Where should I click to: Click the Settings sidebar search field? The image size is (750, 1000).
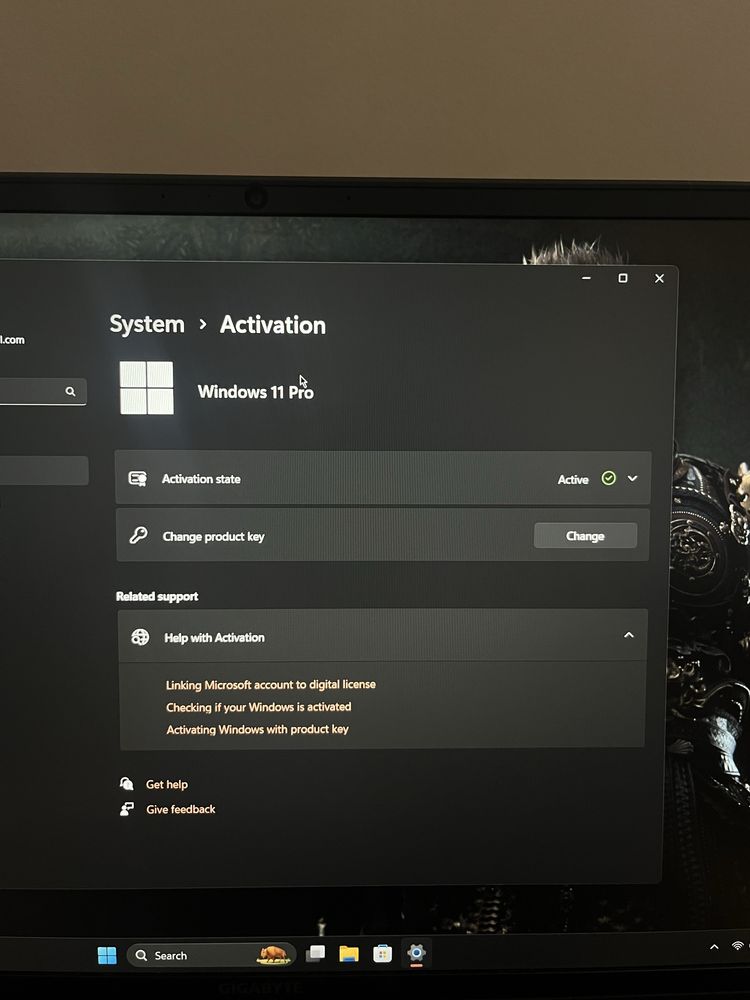click(x=43, y=391)
